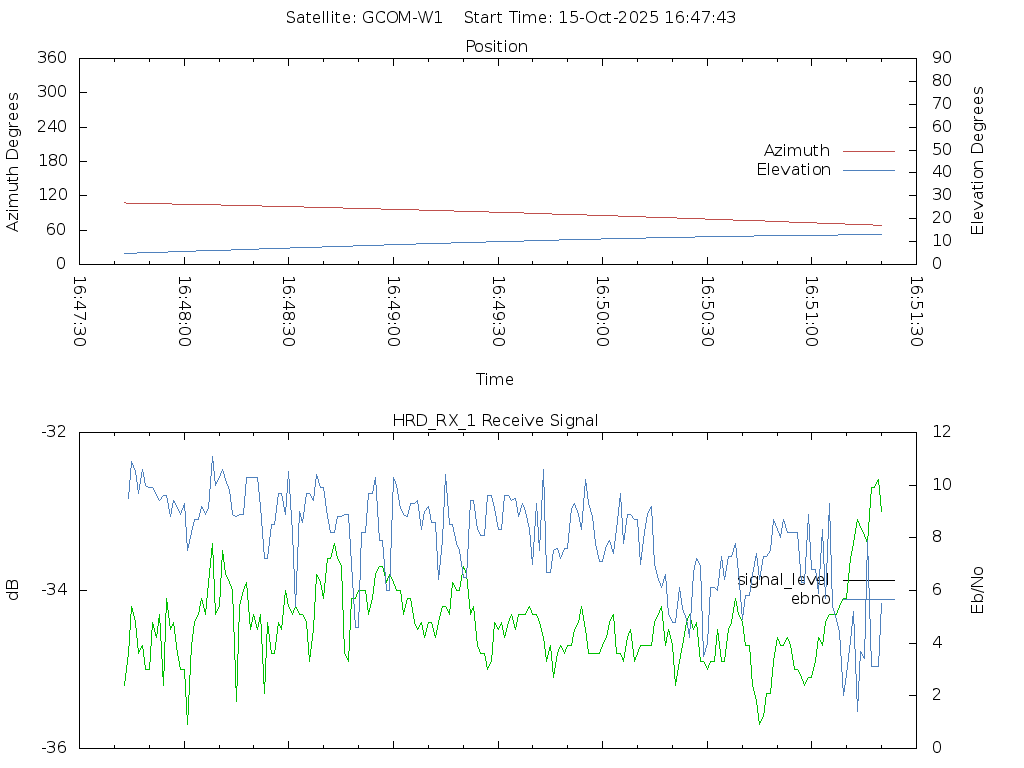Viewport: 1024px width, 768px height.
Task: Click the Eb/No axis title
Action: coord(978,589)
